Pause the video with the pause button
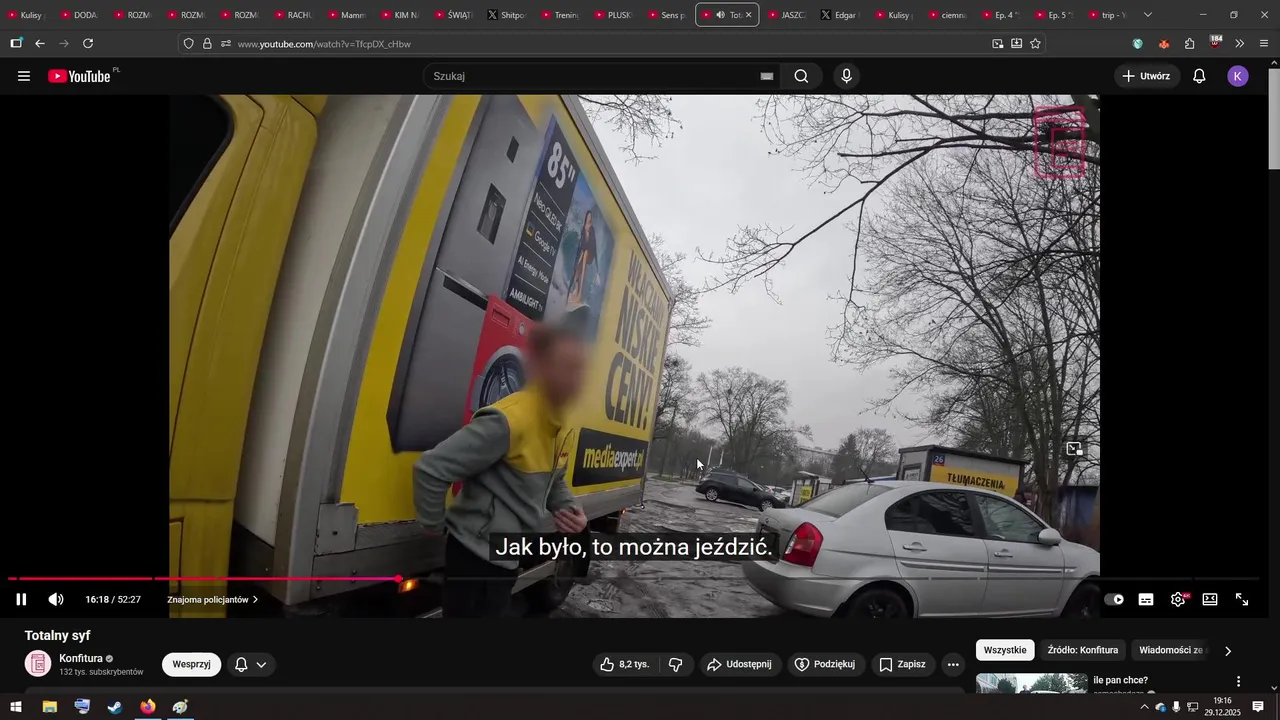 pos(21,600)
